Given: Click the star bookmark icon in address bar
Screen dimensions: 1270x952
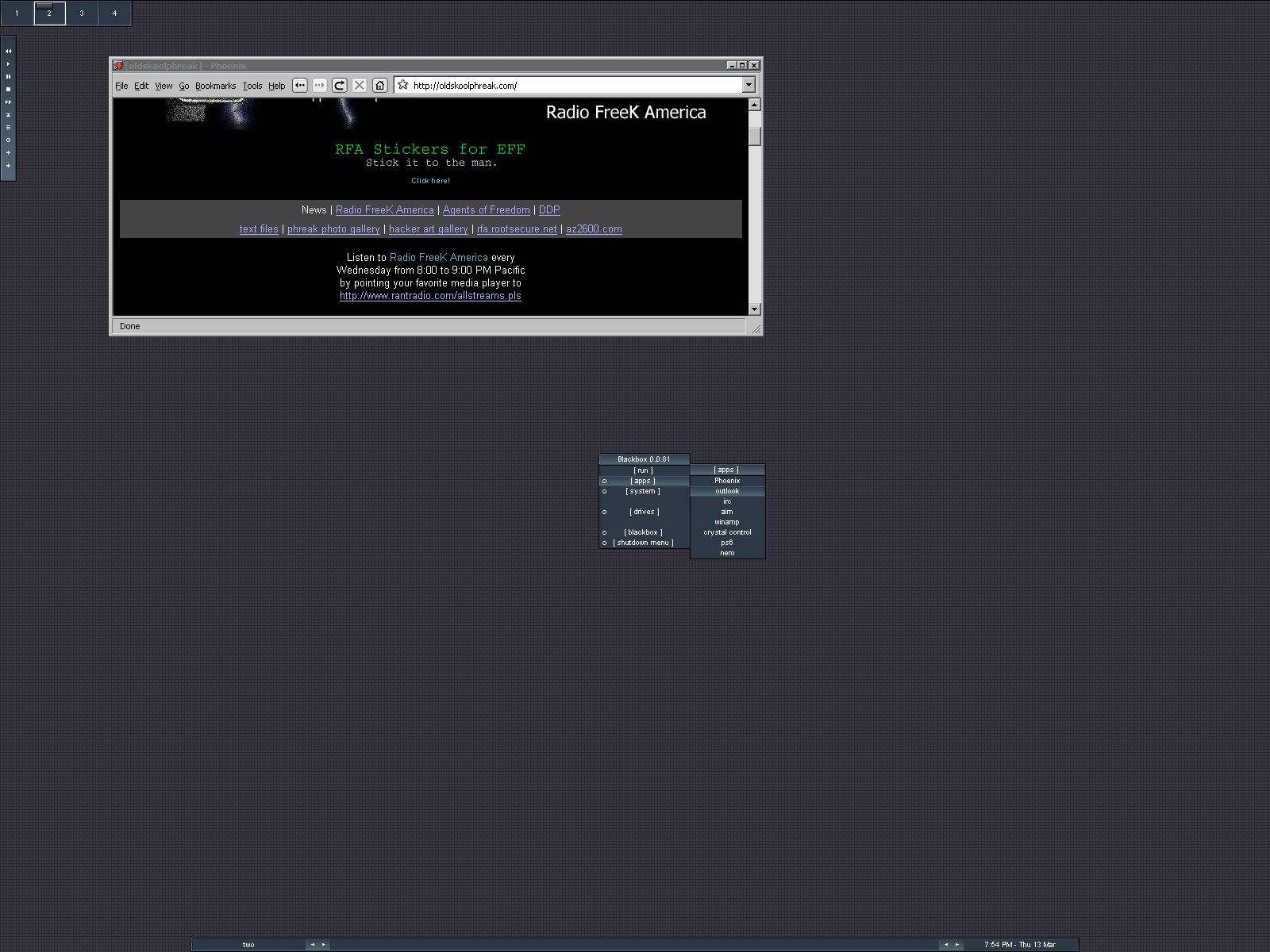Looking at the screenshot, I should (x=403, y=85).
